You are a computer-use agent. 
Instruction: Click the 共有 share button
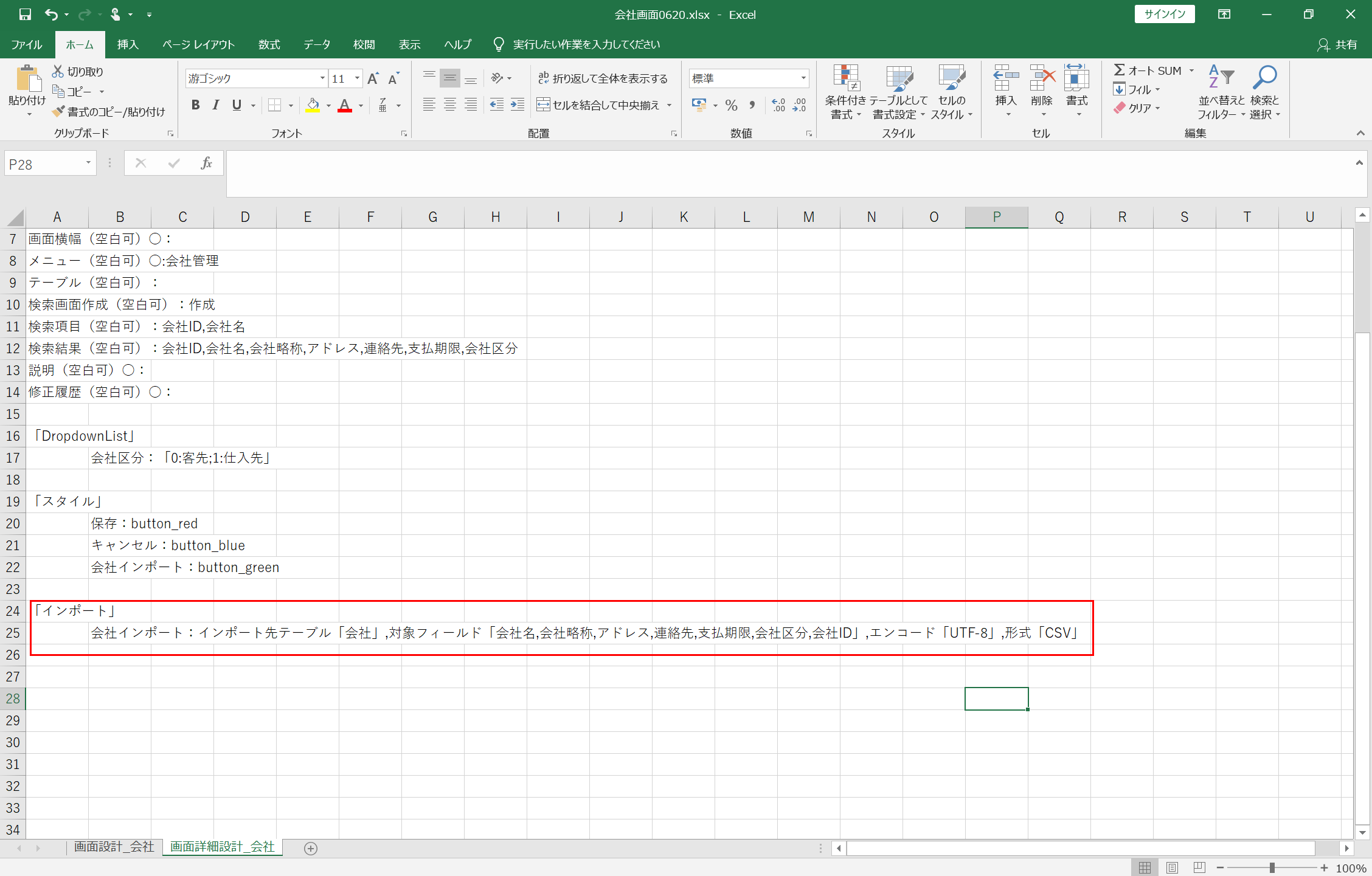pos(1337,44)
